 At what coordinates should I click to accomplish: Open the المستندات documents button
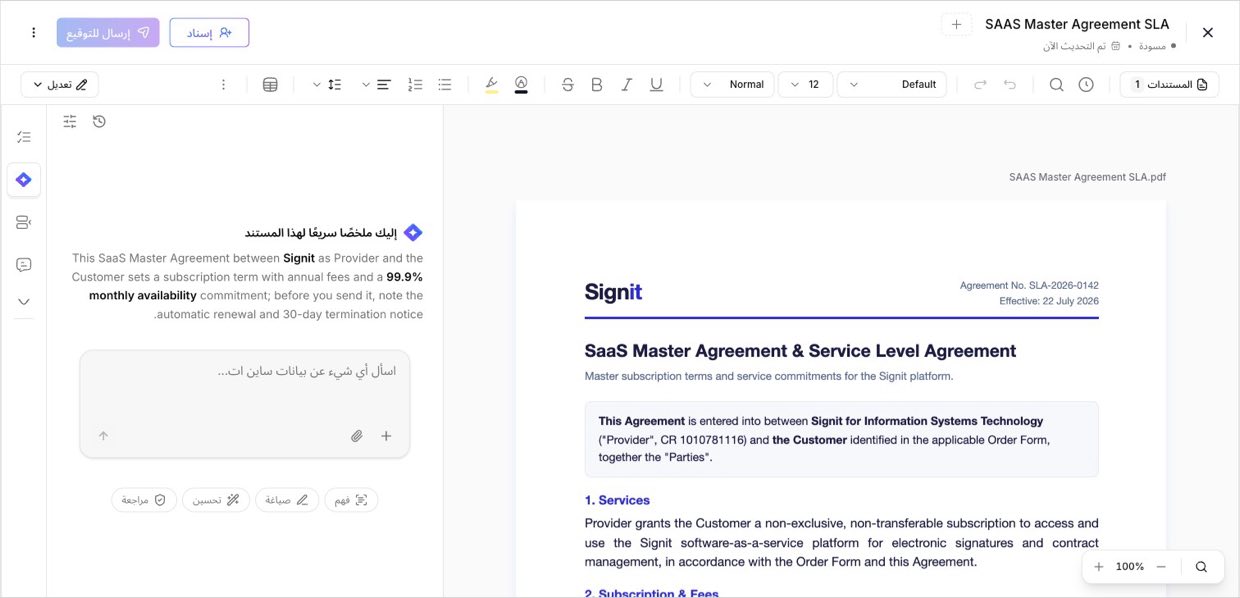(1169, 85)
